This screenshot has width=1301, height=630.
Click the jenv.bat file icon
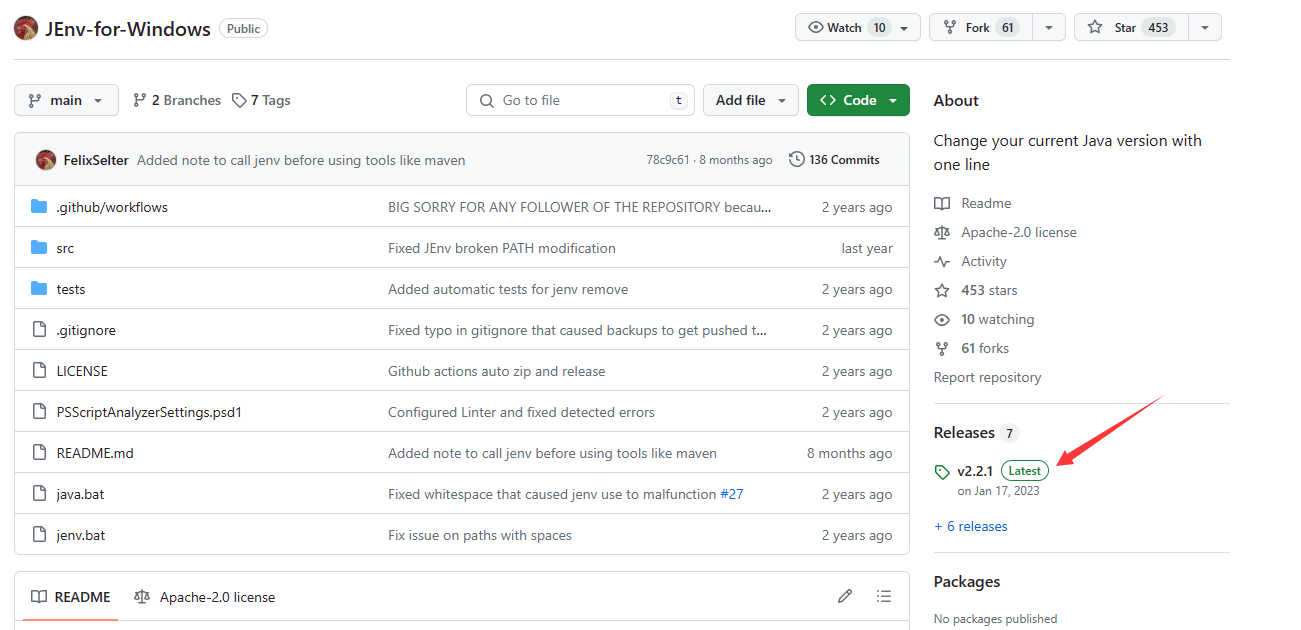click(x=39, y=535)
